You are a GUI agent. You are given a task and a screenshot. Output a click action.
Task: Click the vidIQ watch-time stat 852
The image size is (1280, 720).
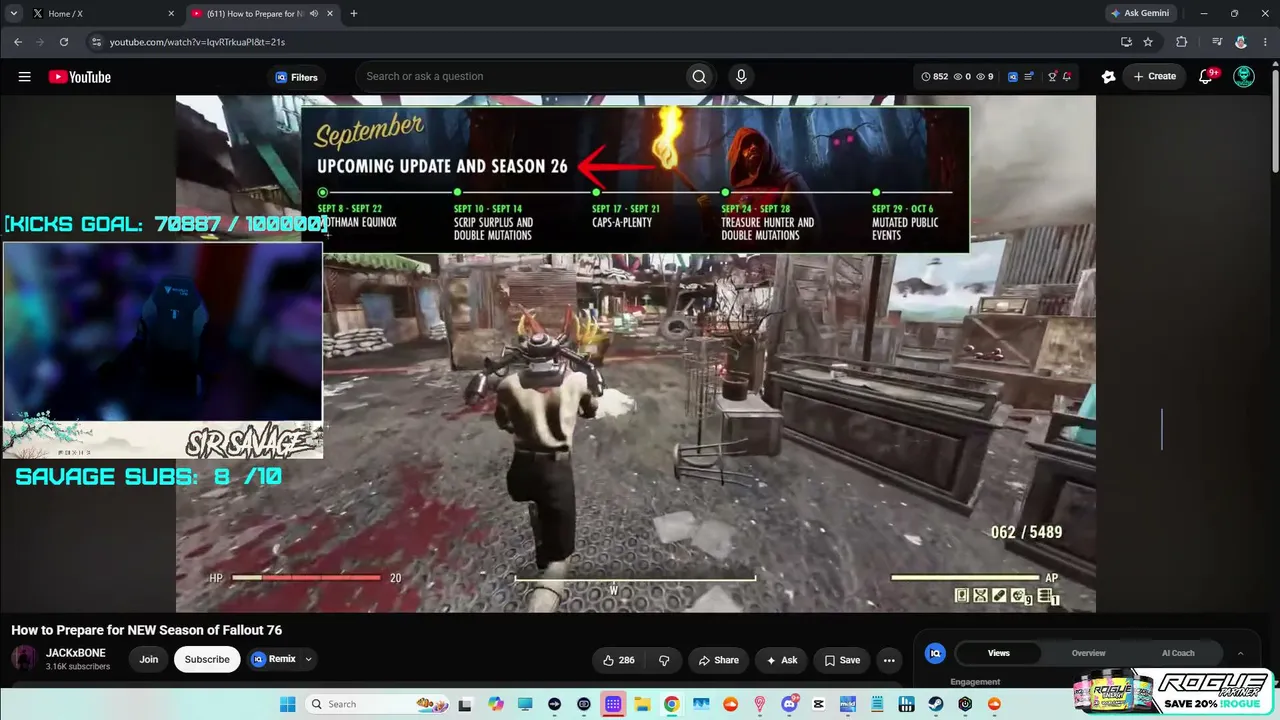click(x=934, y=77)
